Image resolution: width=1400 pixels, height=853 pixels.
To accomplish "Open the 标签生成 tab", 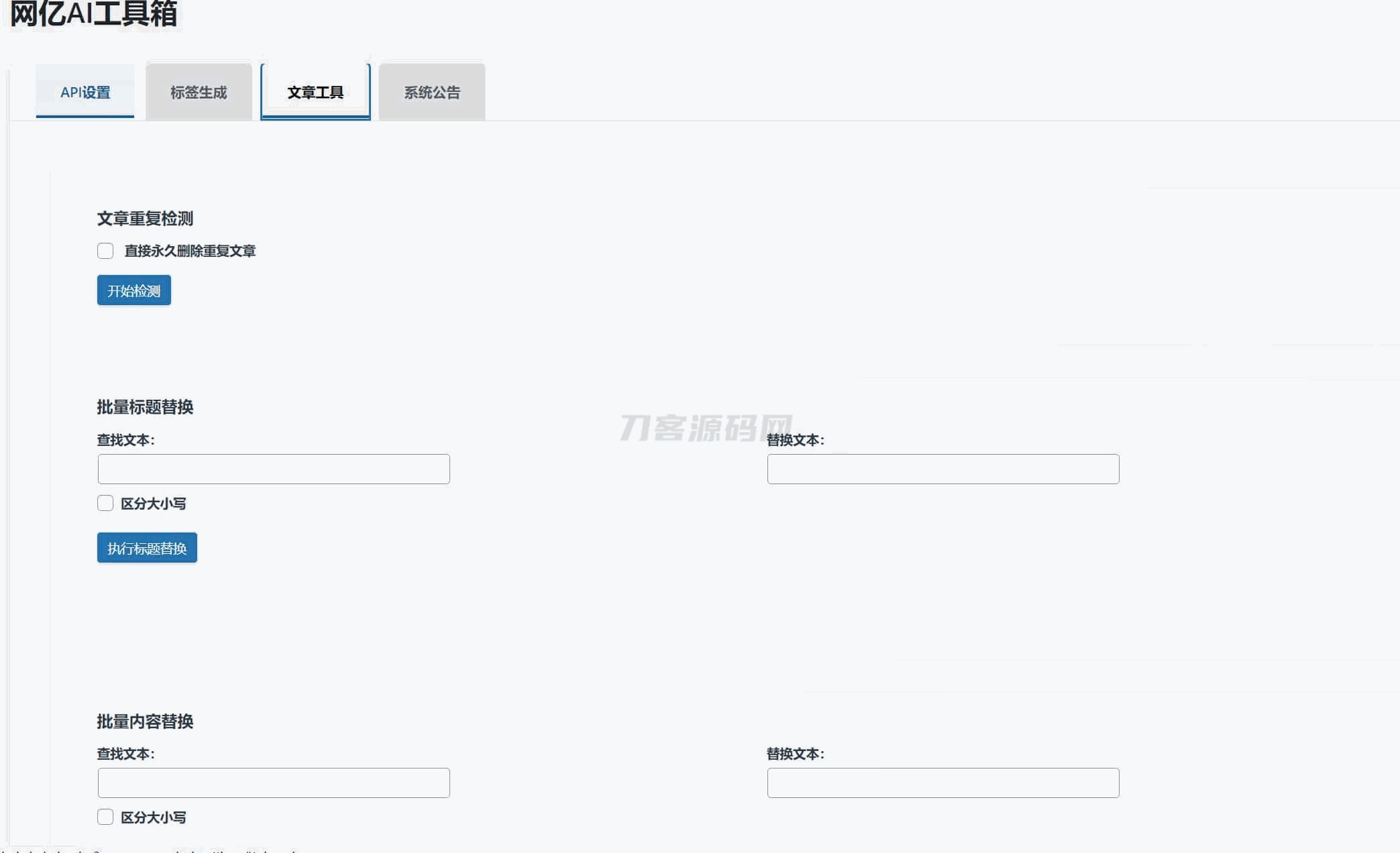I will [199, 93].
